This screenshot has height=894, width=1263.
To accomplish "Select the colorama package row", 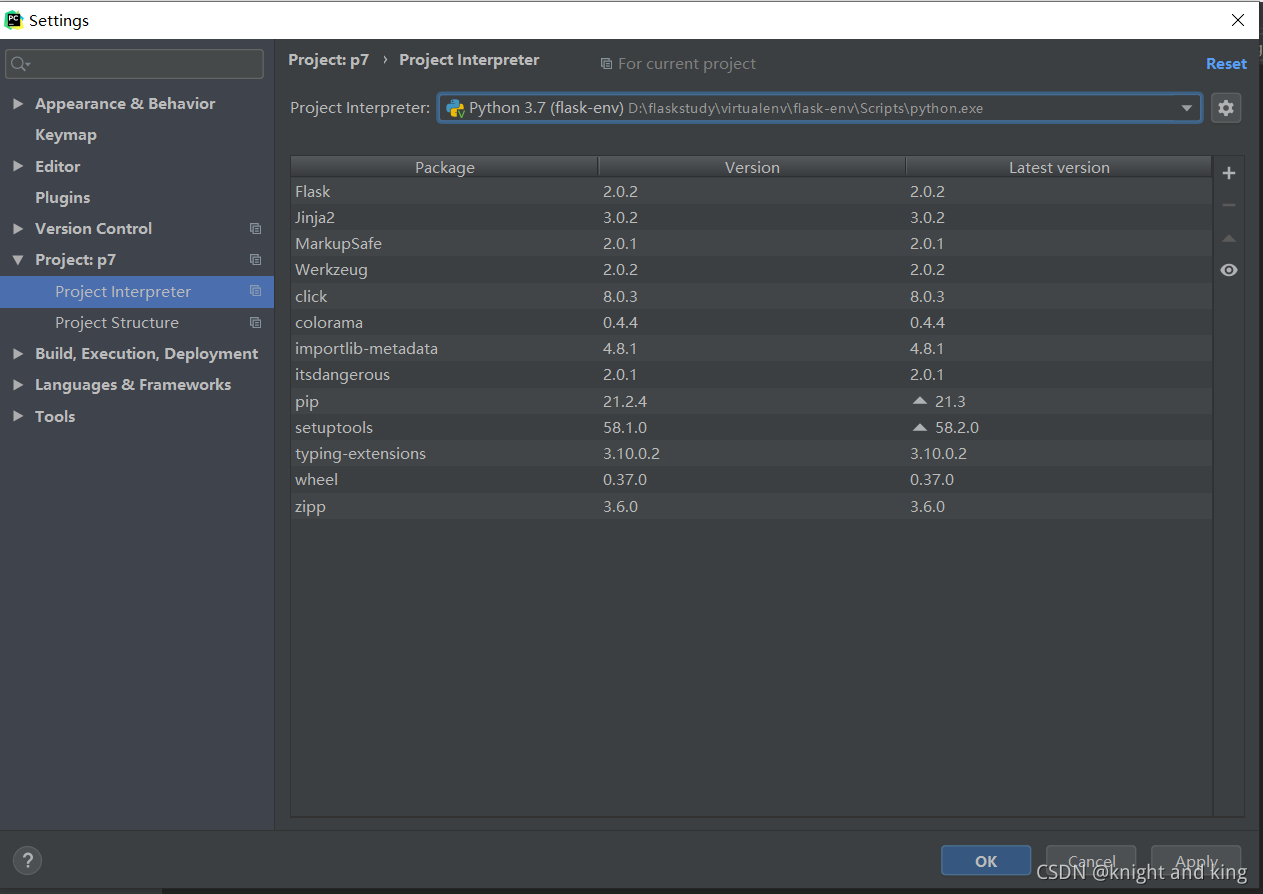I will [x=751, y=322].
